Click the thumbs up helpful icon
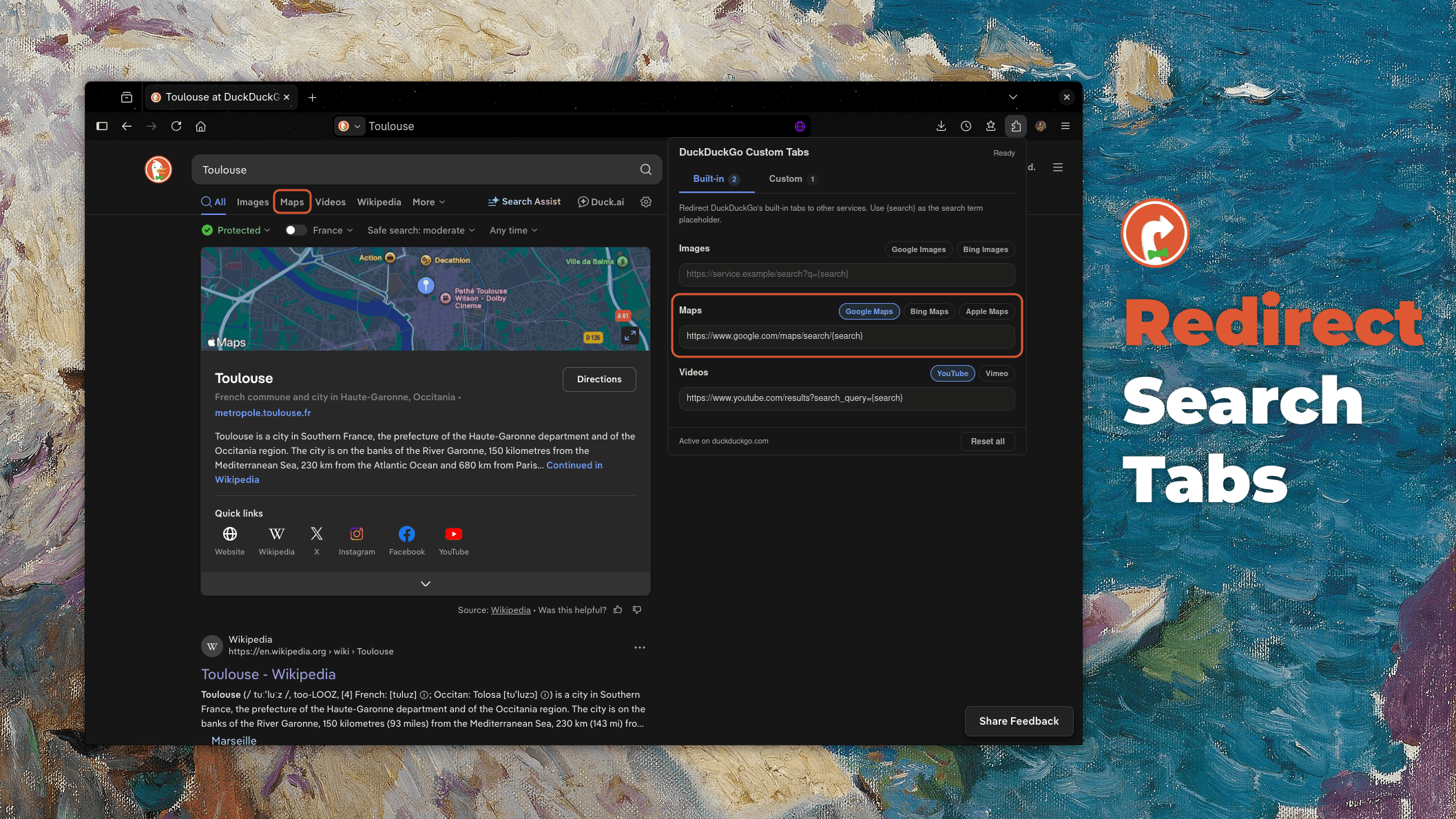The image size is (1456, 819). pyautogui.click(x=618, y=610)
